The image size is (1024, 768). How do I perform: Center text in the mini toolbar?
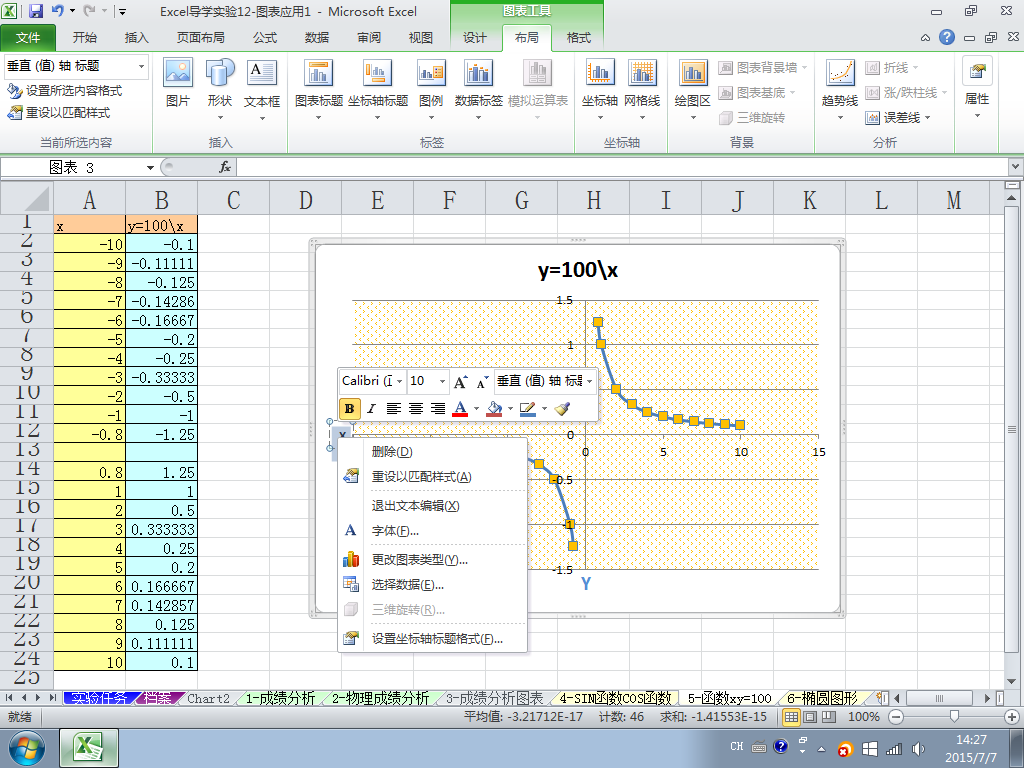415,409
